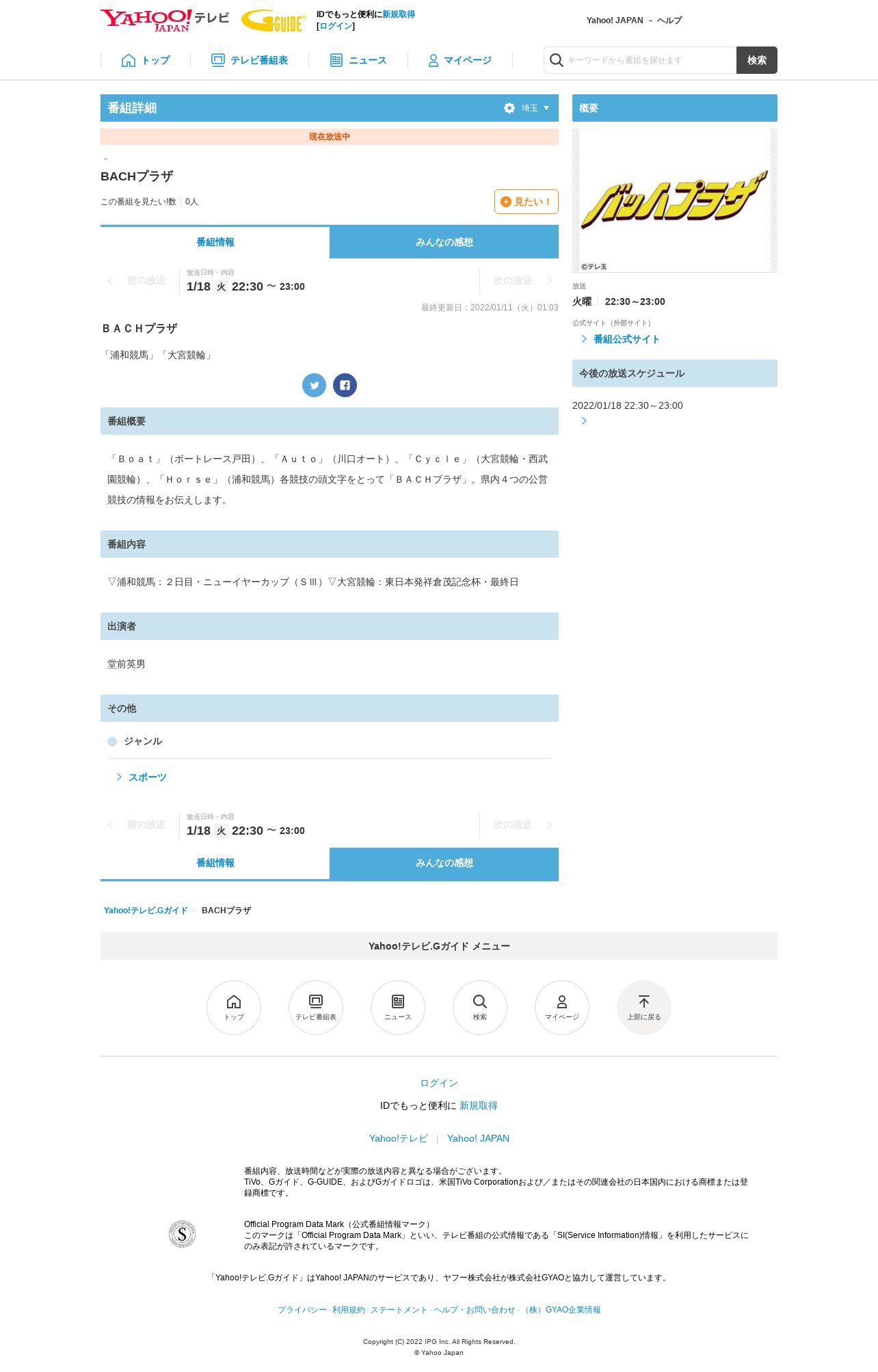Click footer ニュース icon
Viewport: 878px width, 1372px height.
click(398, 1008)
